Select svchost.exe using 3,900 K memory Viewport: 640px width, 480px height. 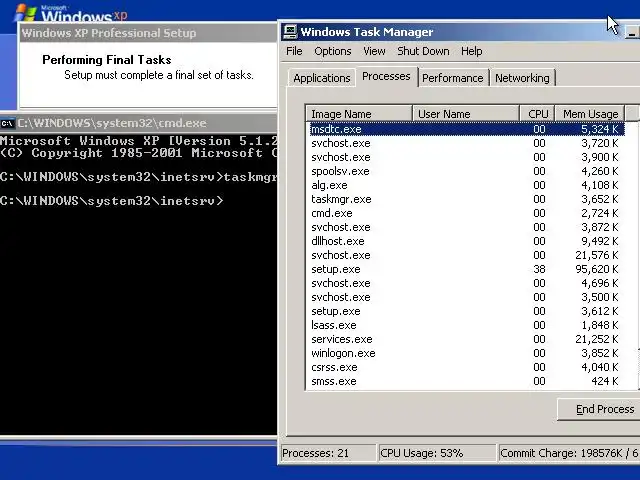pos(466,157)
